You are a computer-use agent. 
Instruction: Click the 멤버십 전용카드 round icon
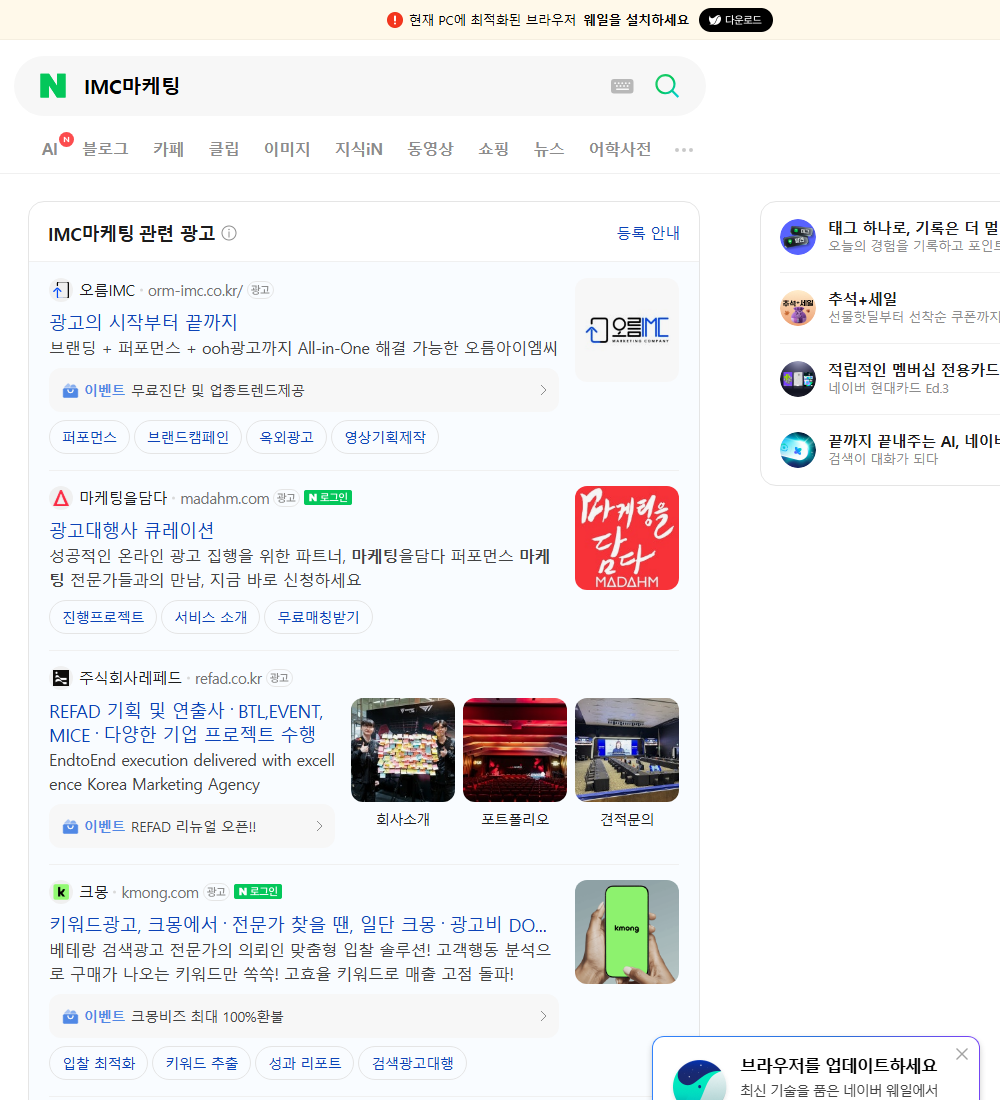tap(798, 379)
